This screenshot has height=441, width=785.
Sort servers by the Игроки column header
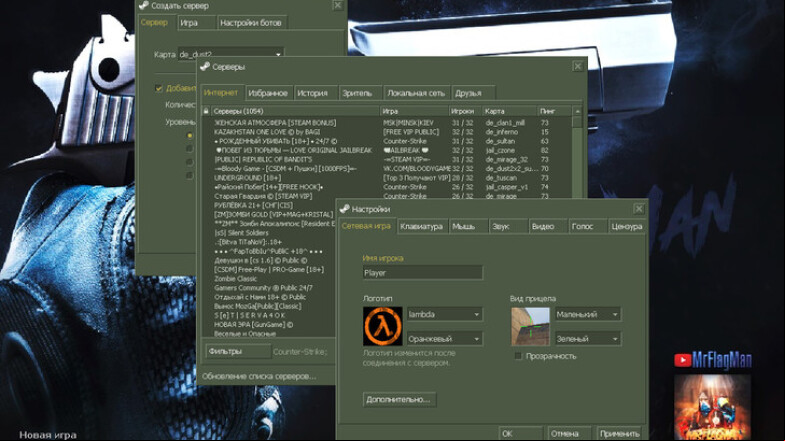tap(465, 111)
